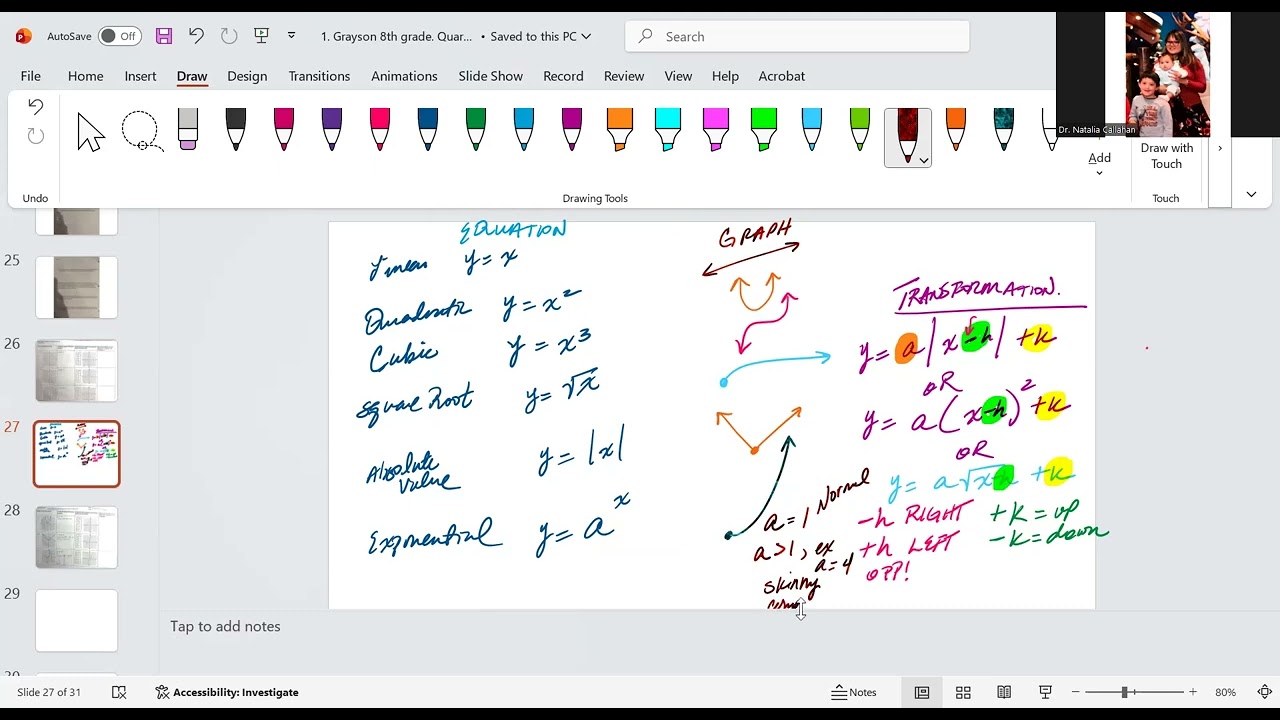Open the Acrobat tab
Image resolution: width=1280 pixels, height=720 pixels.
(x=781, y=76)
